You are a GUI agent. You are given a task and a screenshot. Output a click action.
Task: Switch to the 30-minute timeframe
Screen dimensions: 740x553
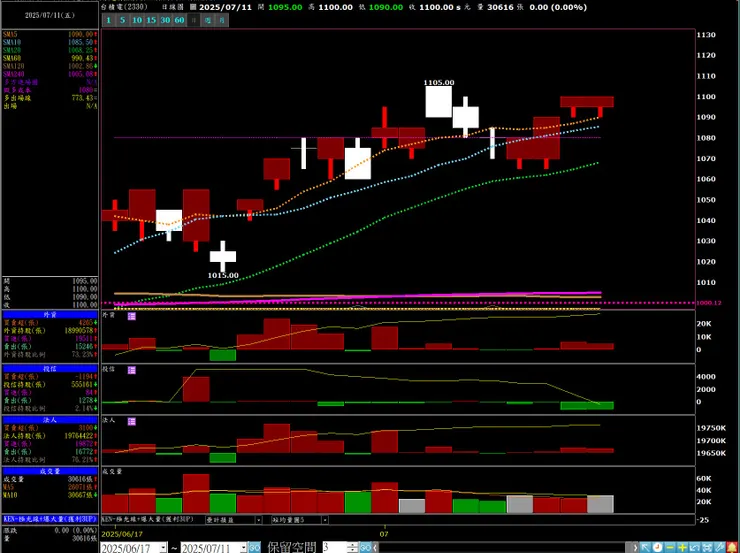click(165, 20)
